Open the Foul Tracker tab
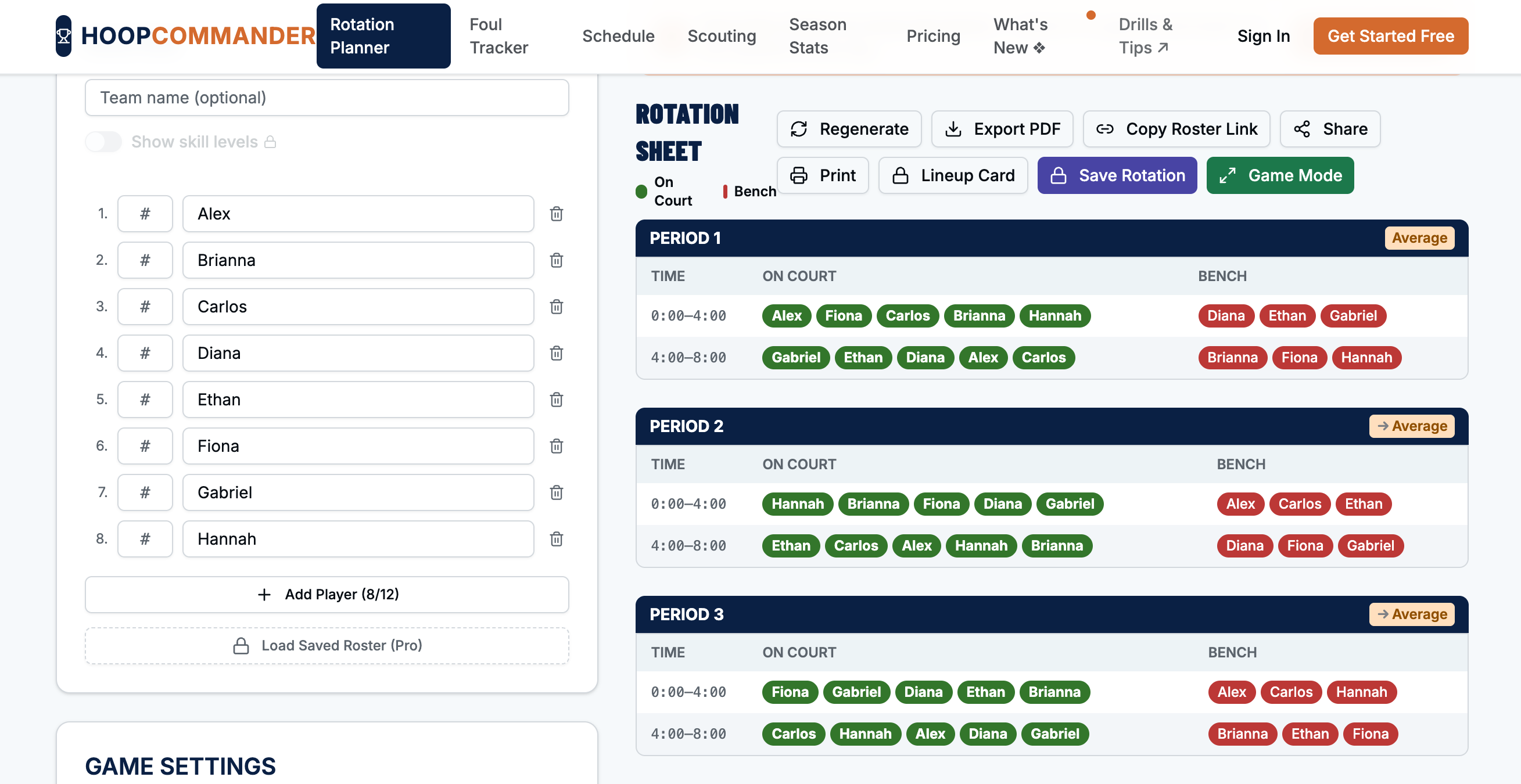The height and width of the screenshot is (784, 1521). pyautogui.click(x=498, y=36)
